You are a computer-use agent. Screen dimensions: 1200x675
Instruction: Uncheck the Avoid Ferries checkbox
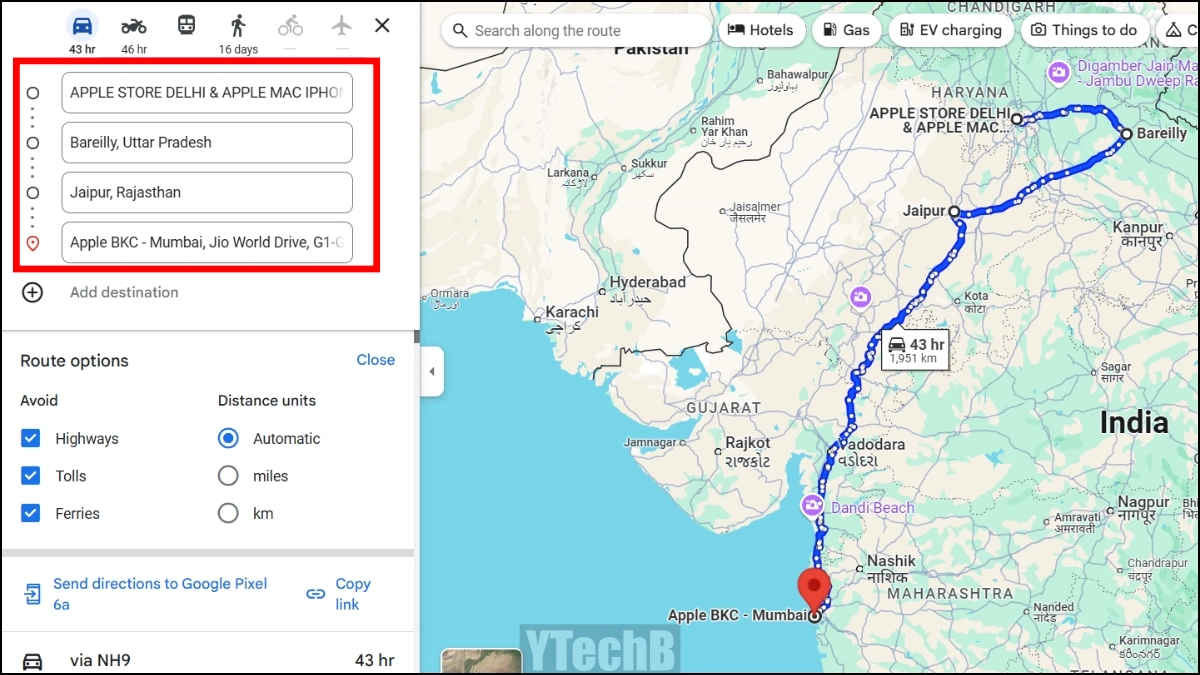(31, 513)
